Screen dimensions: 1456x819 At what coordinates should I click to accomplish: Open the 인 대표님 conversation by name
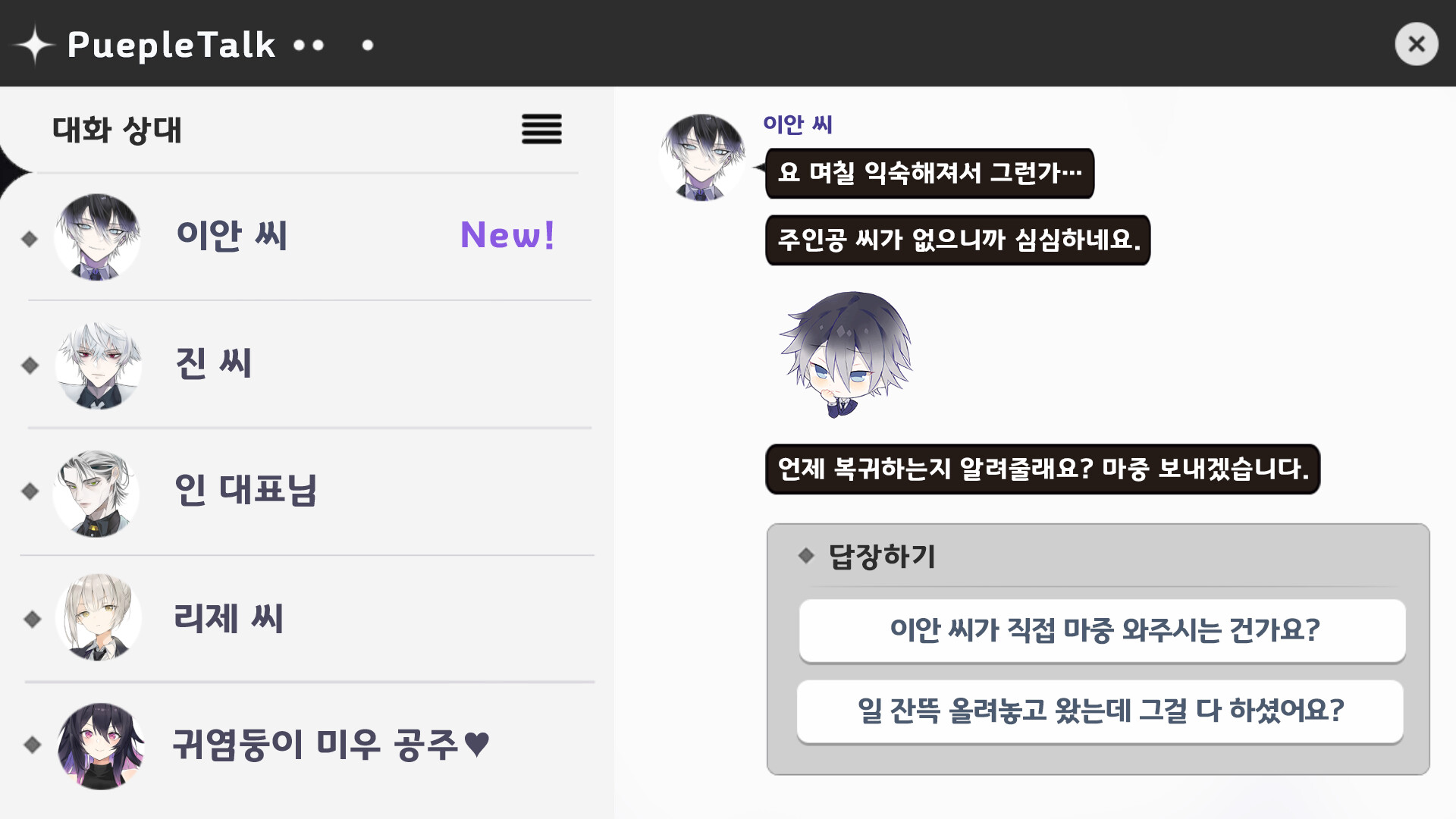246,490
